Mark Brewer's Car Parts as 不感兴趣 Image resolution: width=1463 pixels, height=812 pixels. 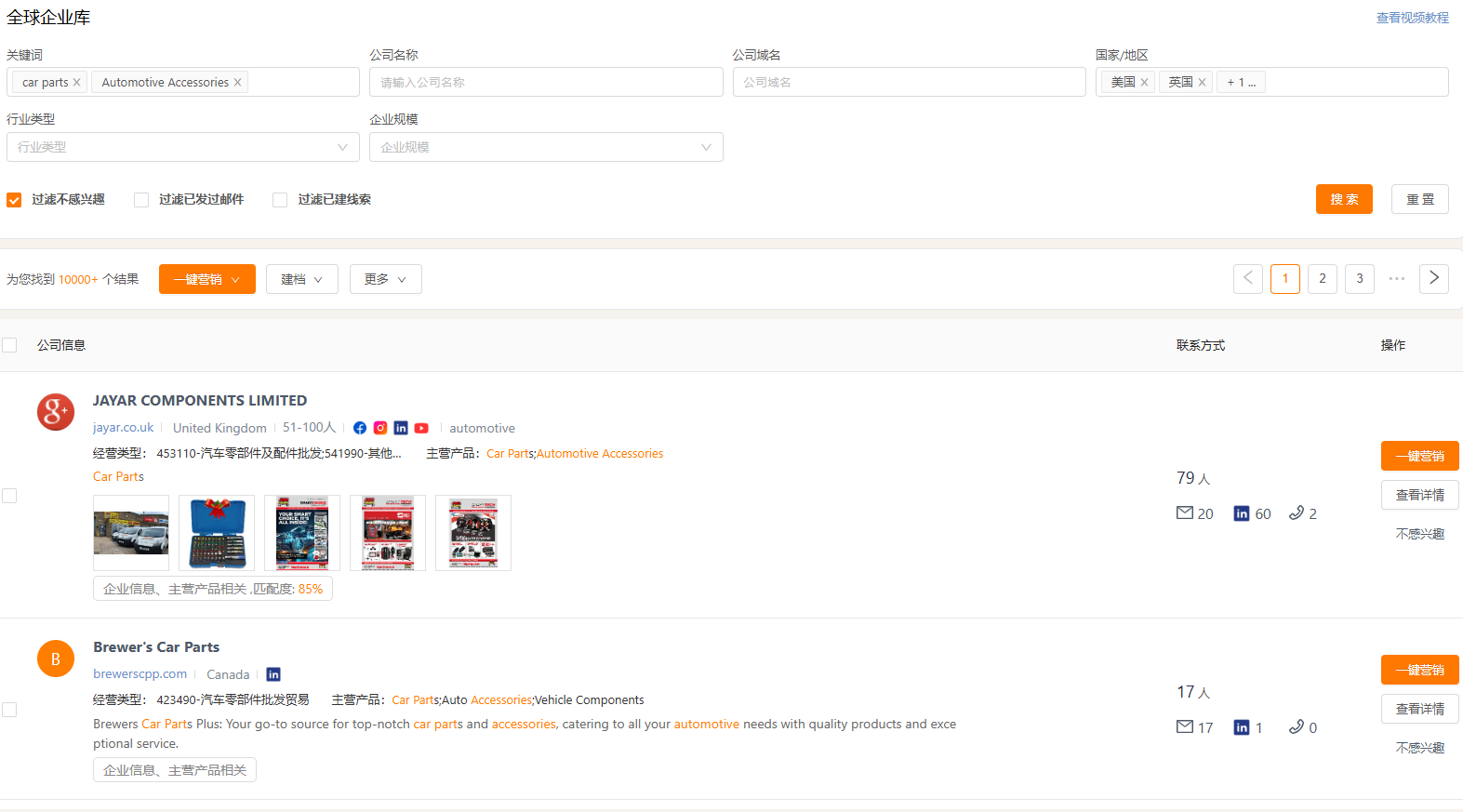[1420, 748]
